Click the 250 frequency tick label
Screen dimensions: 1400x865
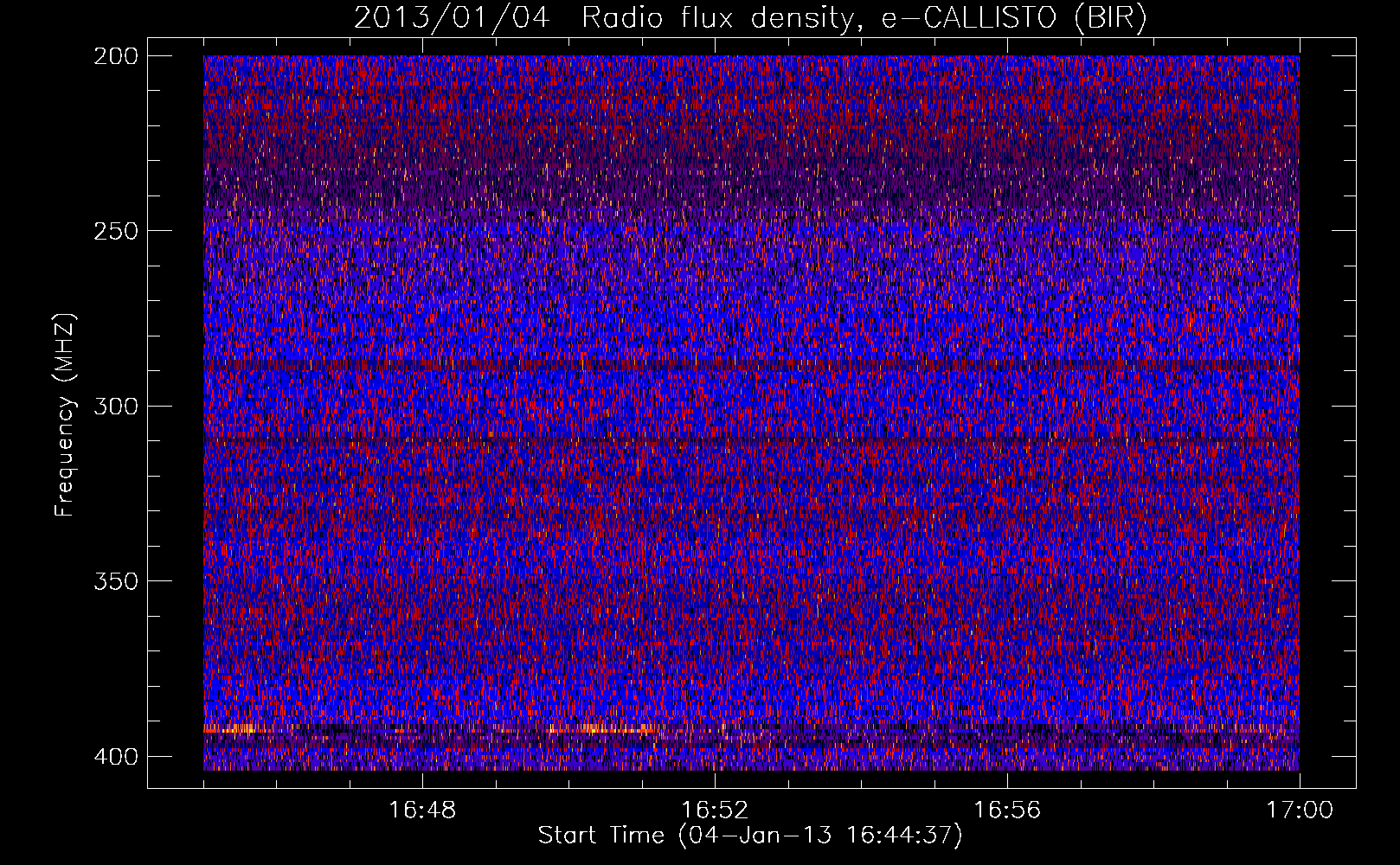(x=115, y=231)
